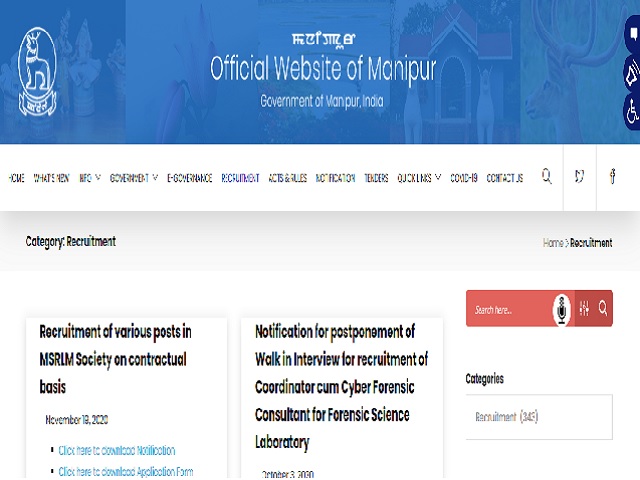Click the accessibility wheelchair icon
The width and height of the screenshot is (640, 480).
tap(633, 111)
